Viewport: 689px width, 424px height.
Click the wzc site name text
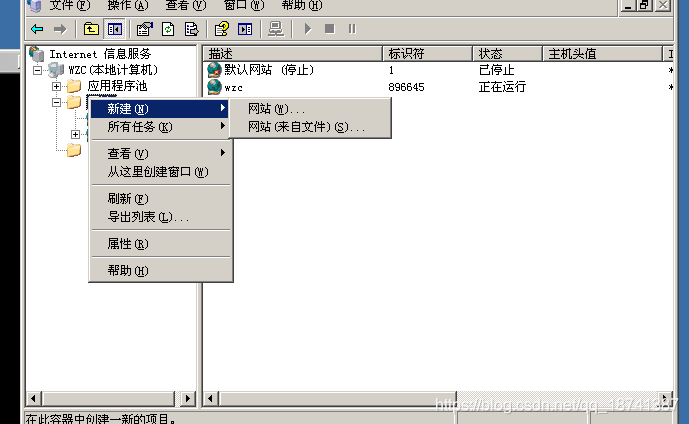point(233,87)
